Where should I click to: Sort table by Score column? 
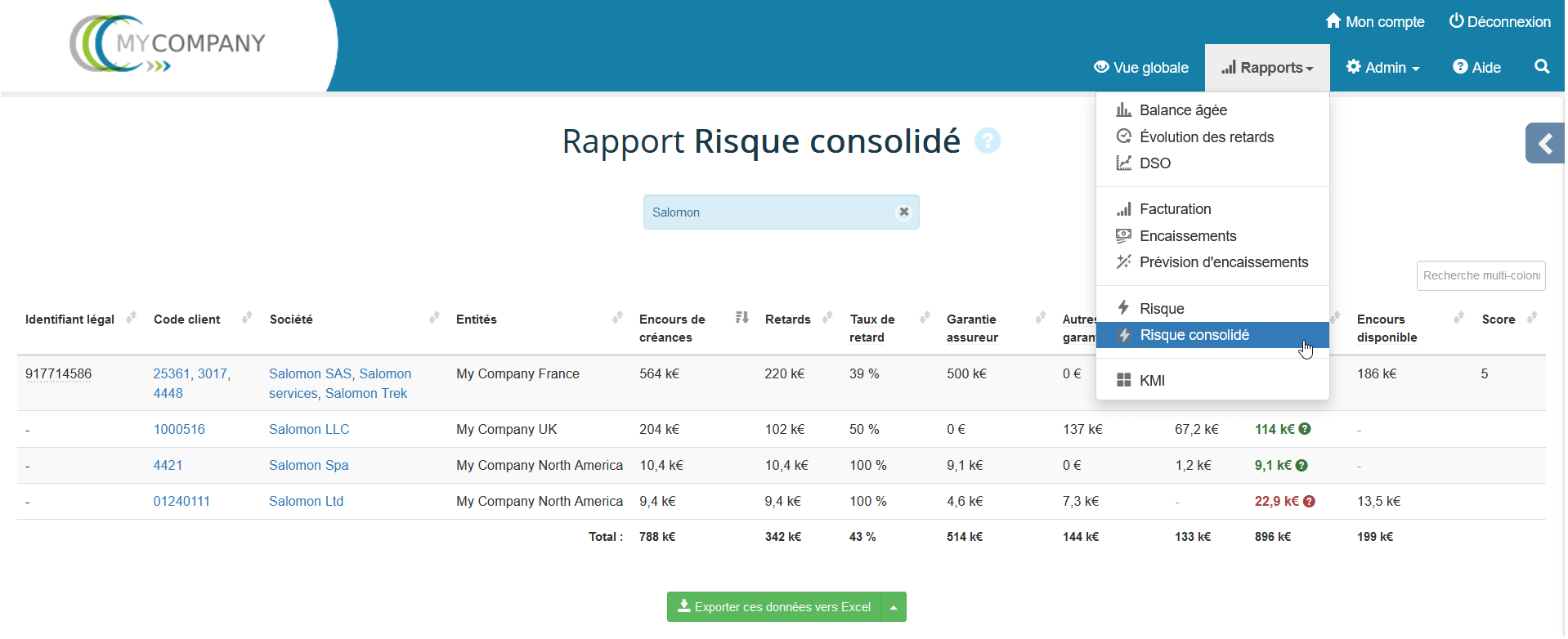click(1531, 318)
